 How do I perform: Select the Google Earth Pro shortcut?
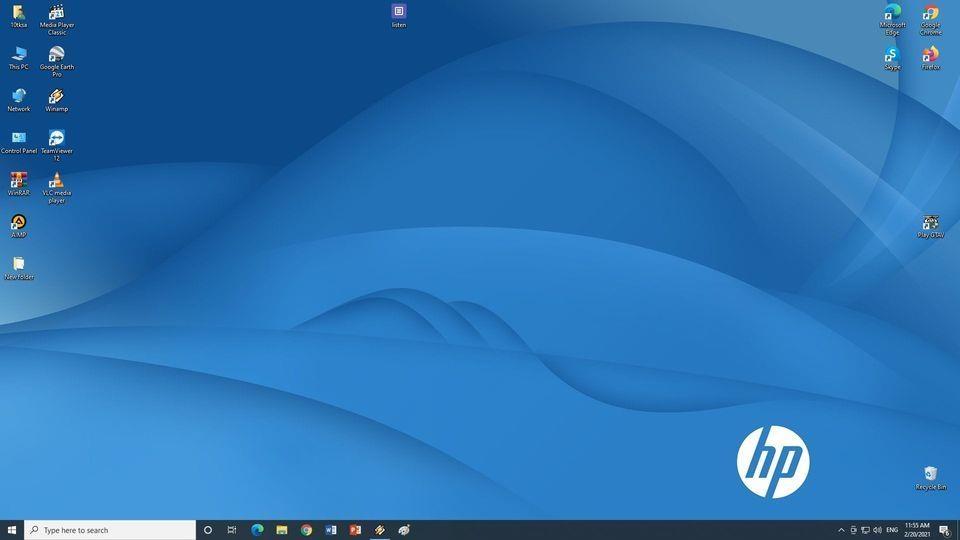(x=56, y=61)
